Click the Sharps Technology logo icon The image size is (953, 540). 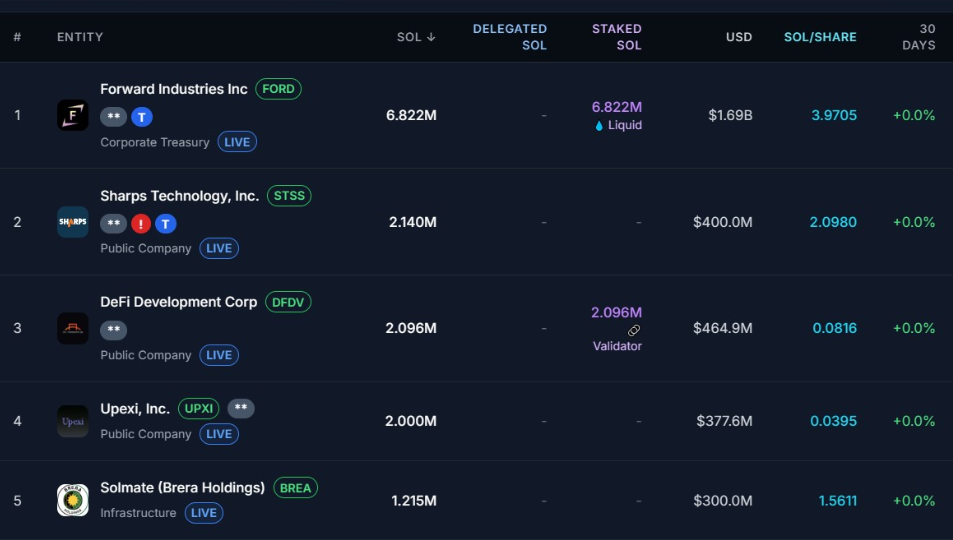point(73,222)
